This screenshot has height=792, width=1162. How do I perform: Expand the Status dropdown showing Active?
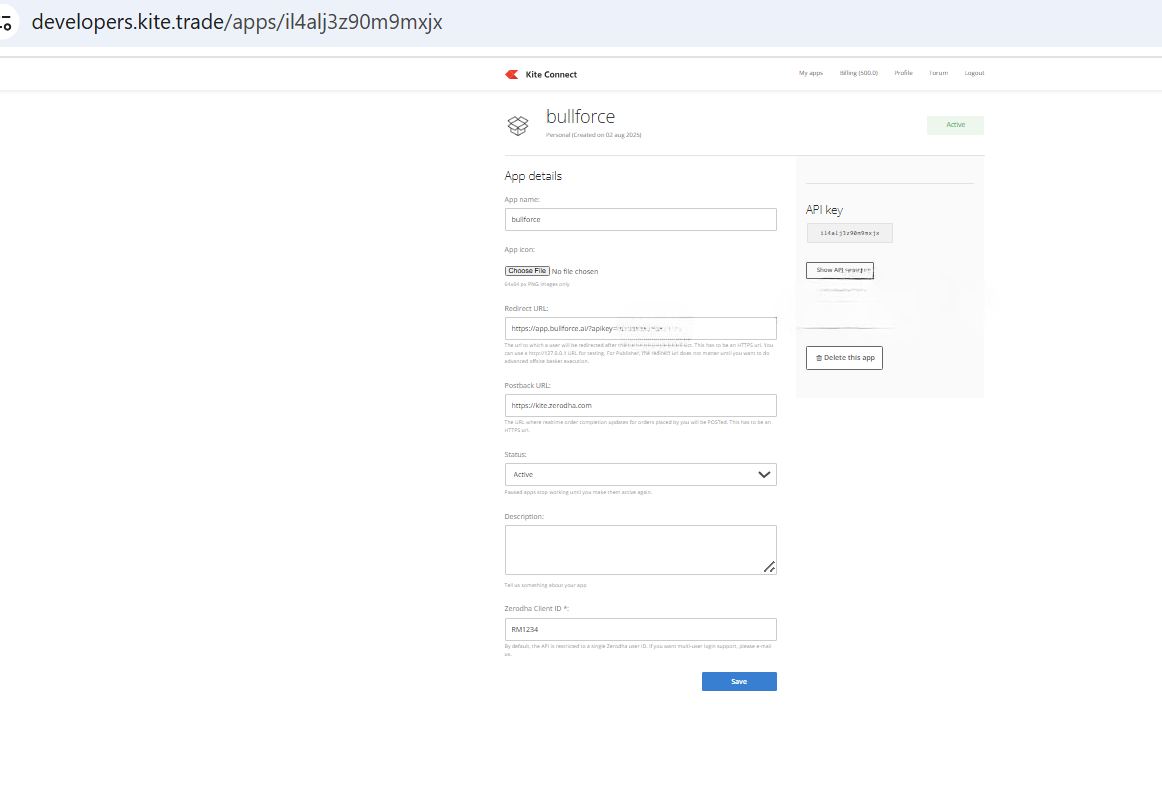coord(640,474)
